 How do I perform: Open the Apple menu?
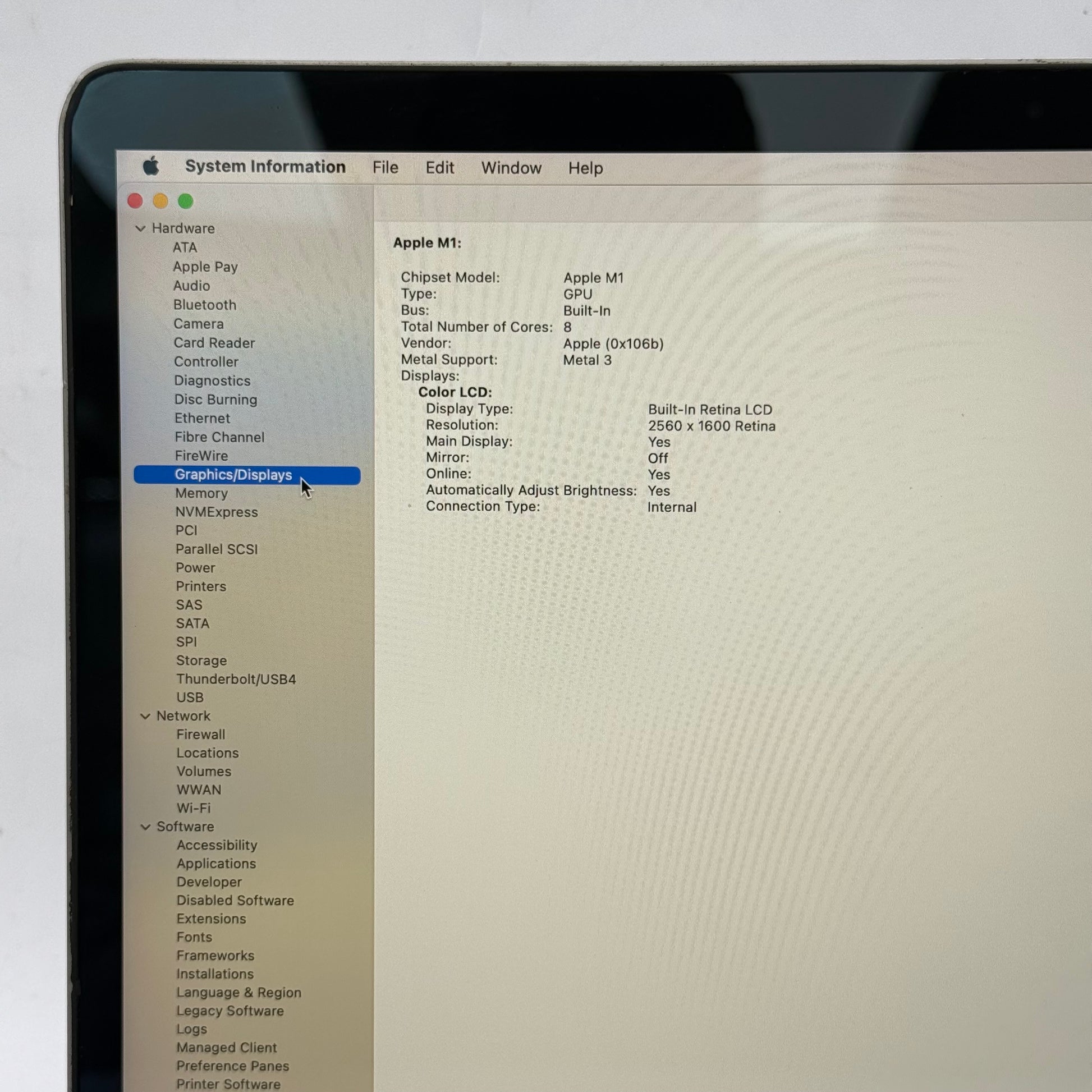click(x=151, y=167)
